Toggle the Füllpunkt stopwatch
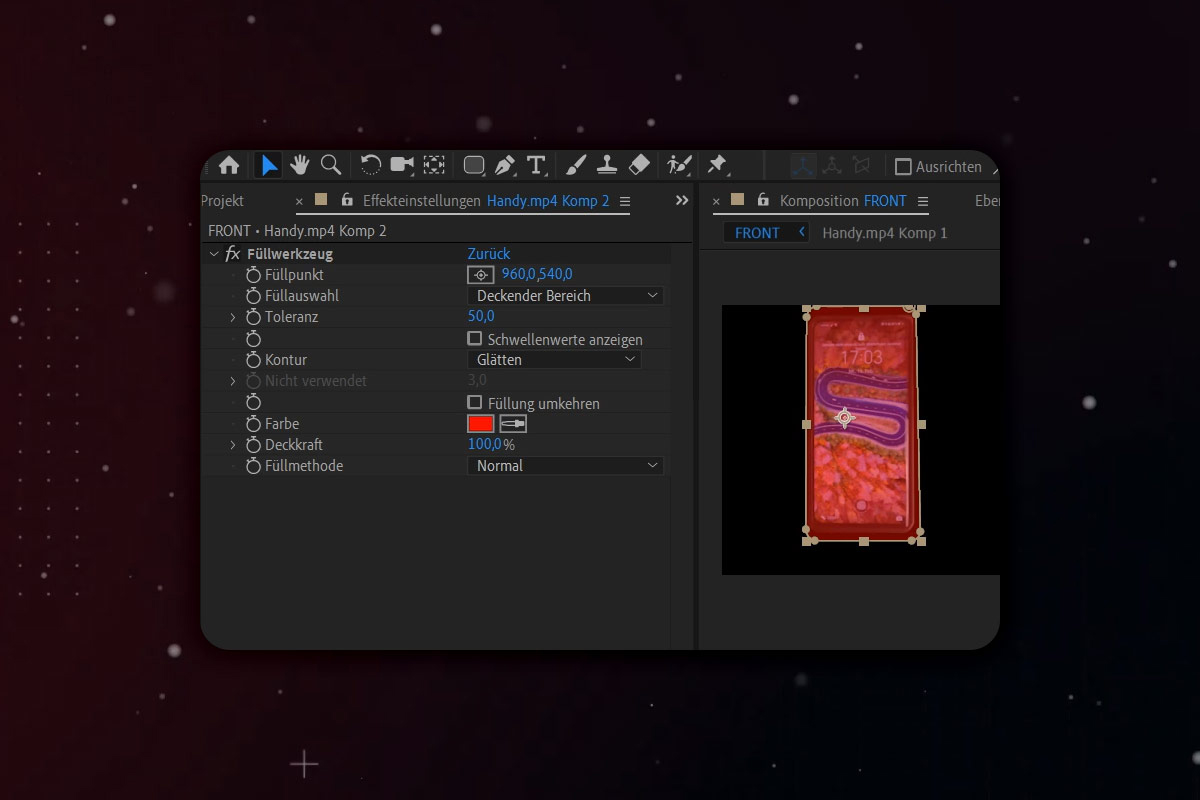1200x800 pixels. click(253, 275)
